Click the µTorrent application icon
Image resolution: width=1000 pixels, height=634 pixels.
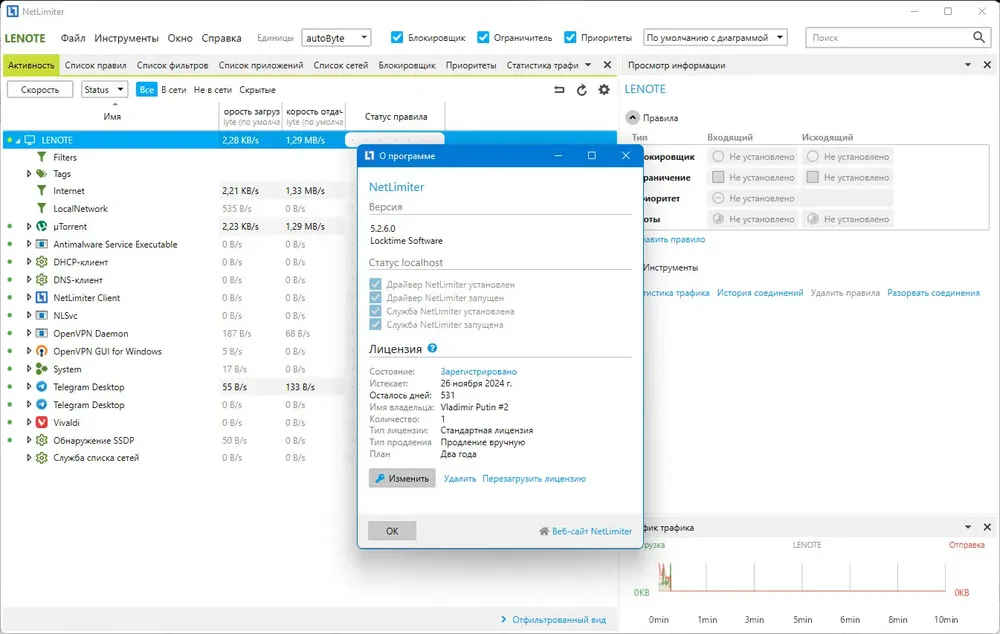[41, 226]
